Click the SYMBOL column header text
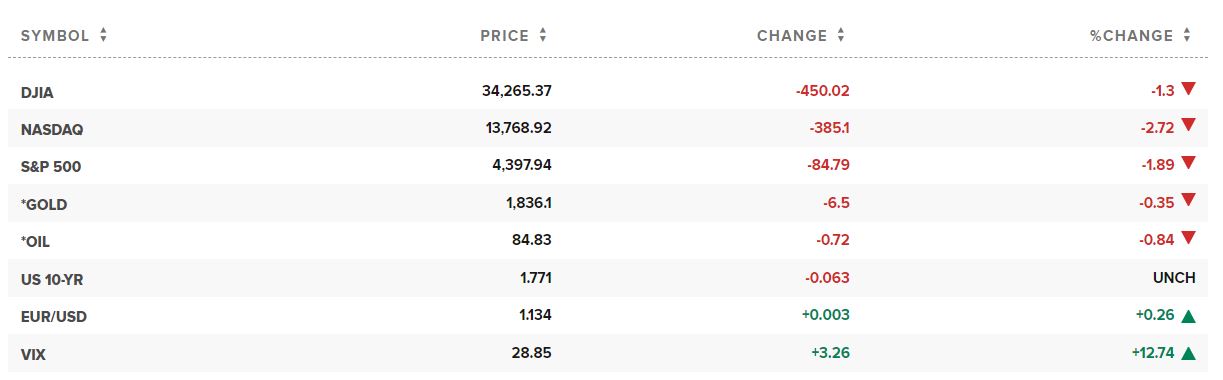Image resolution: width=1223 pixels, height=380 pixels. [56, 35]
